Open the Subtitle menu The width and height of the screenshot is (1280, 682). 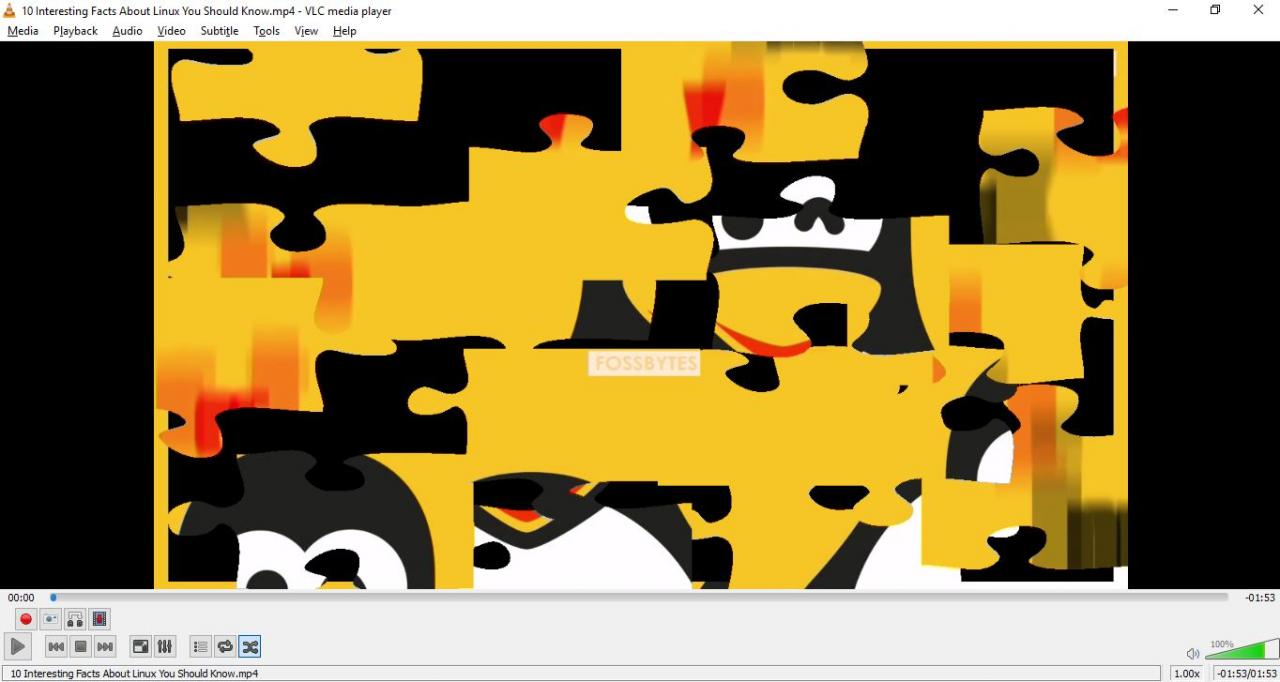(x=219, y=31)
